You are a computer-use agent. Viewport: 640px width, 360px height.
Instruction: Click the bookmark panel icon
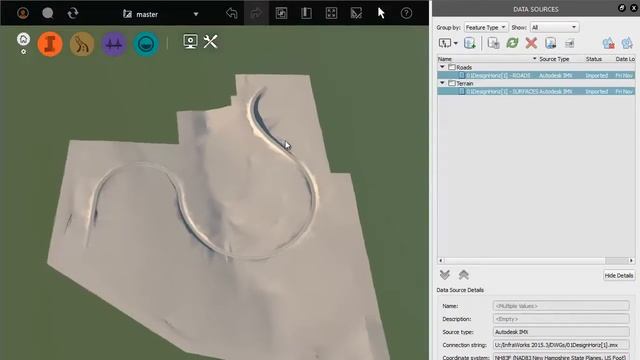coord(306,13)
